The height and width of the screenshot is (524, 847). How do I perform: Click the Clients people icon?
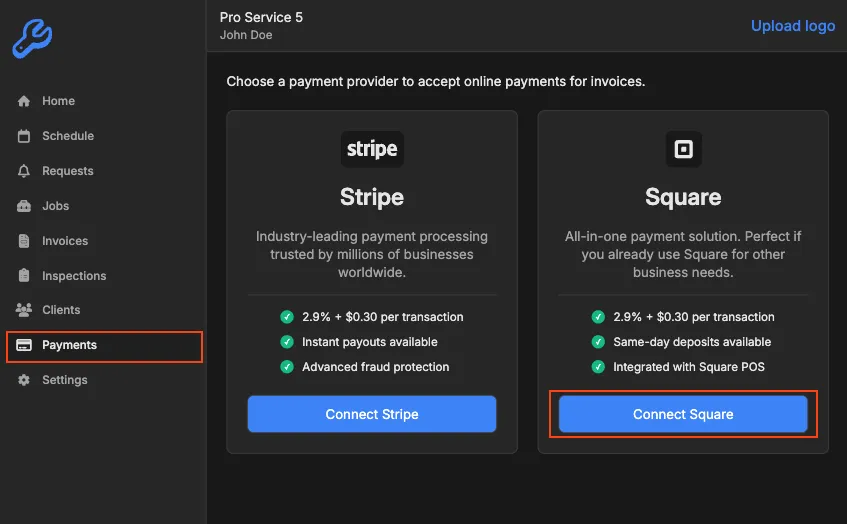tap(24, 310)
